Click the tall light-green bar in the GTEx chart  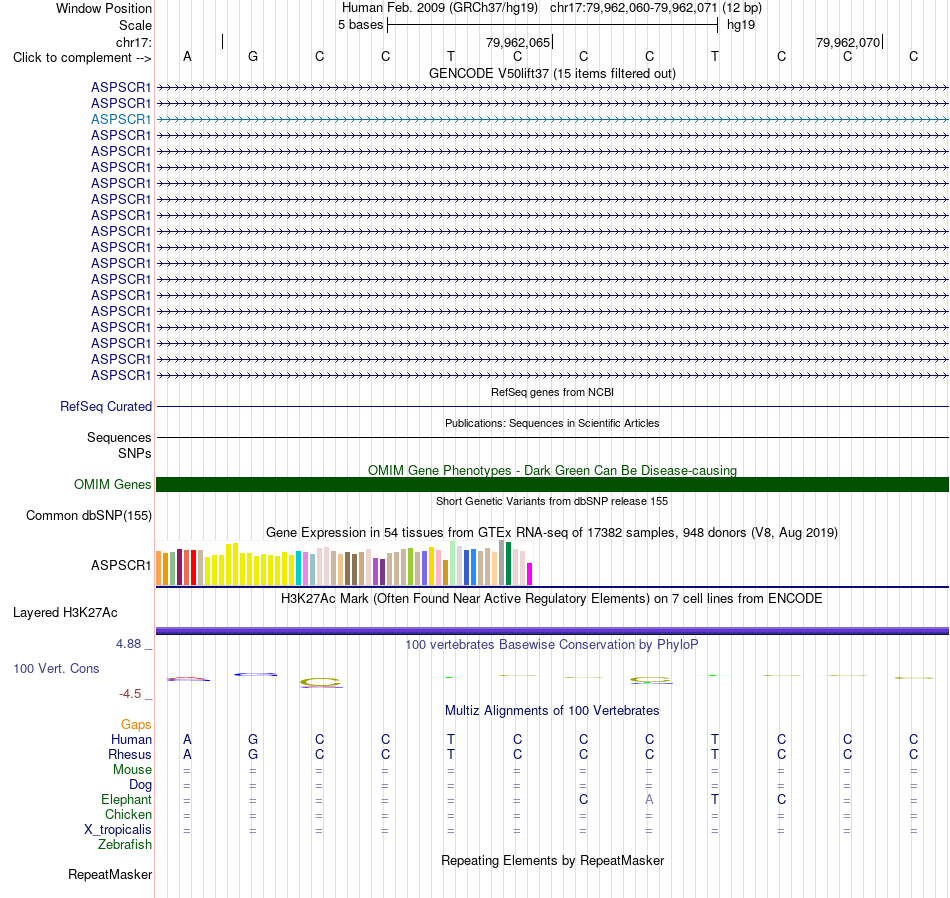point(453,563)
